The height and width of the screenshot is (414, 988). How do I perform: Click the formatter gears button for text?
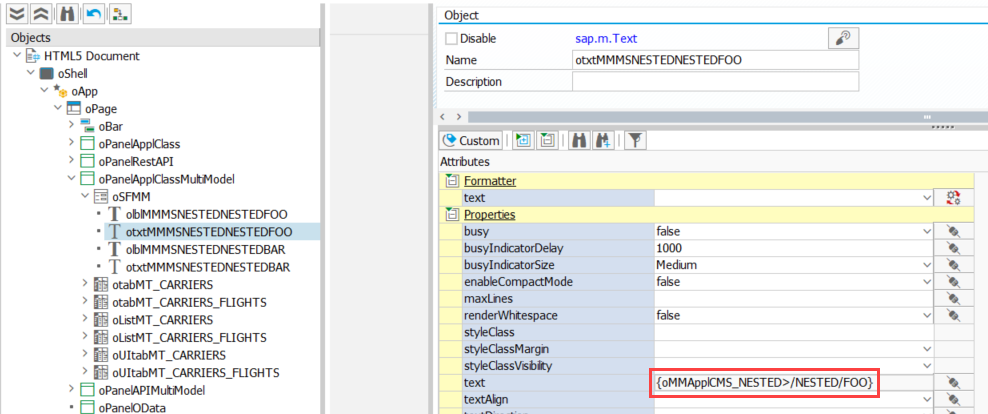click(x=953, y=198)
